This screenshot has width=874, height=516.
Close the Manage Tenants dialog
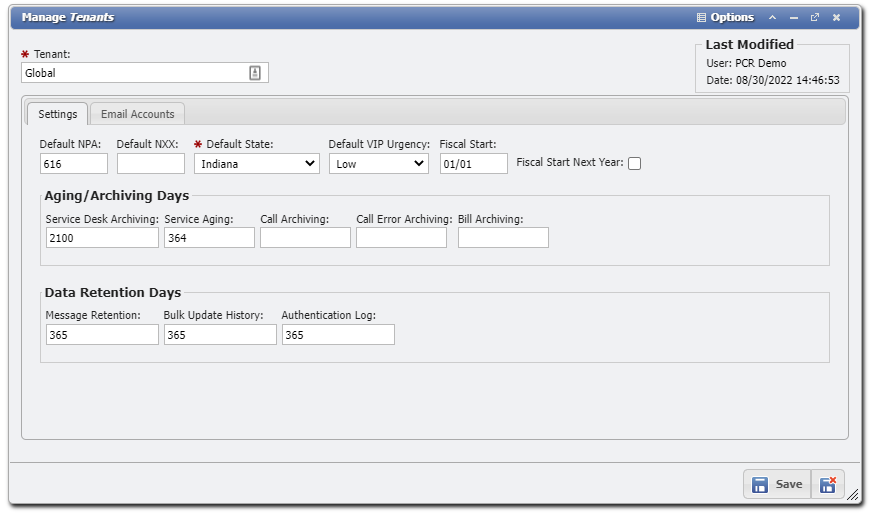[x=837, y=17]
